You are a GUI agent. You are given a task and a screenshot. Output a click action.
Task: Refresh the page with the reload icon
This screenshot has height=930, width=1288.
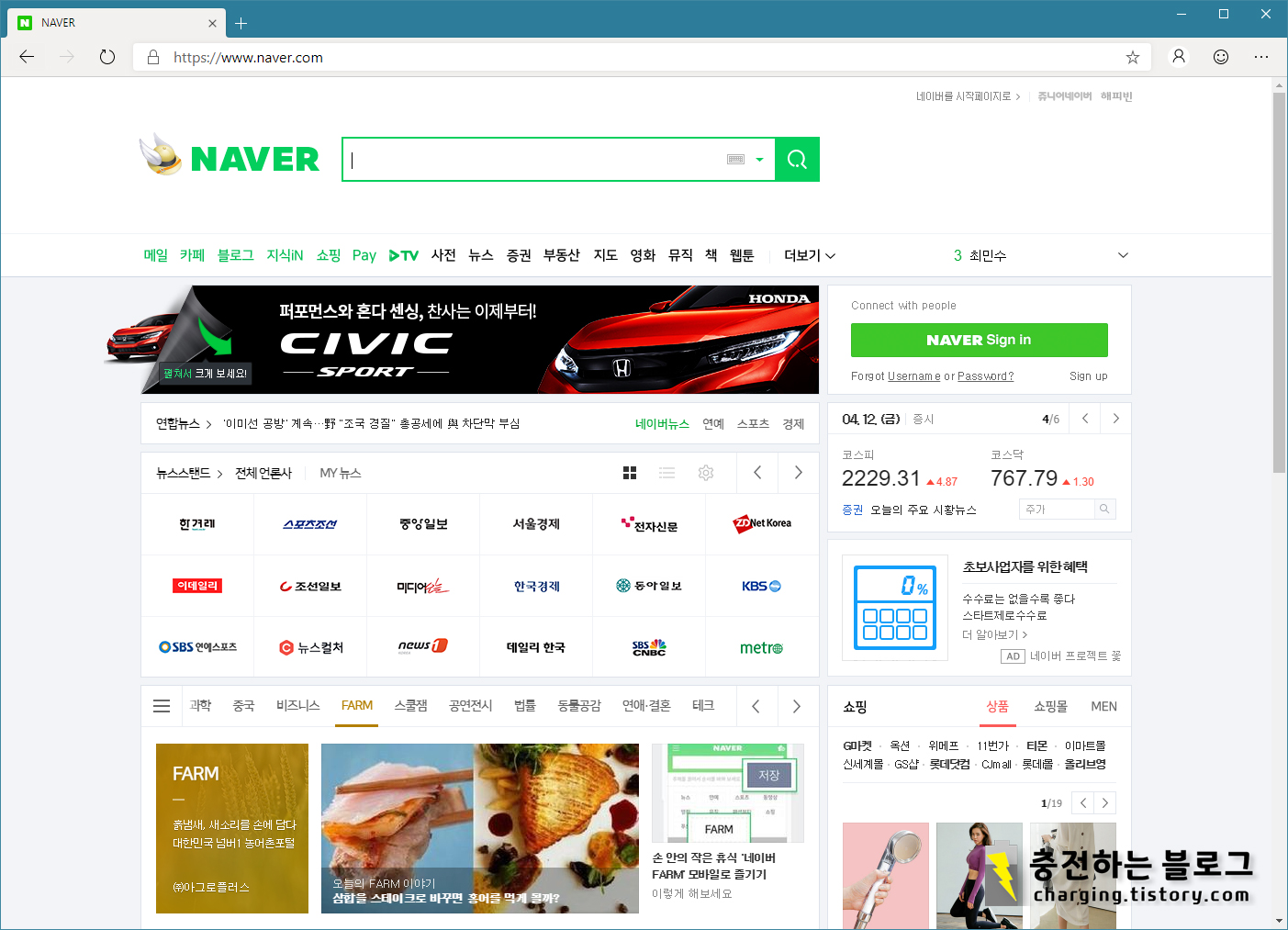pyautogui.click(x=107, y=57)
